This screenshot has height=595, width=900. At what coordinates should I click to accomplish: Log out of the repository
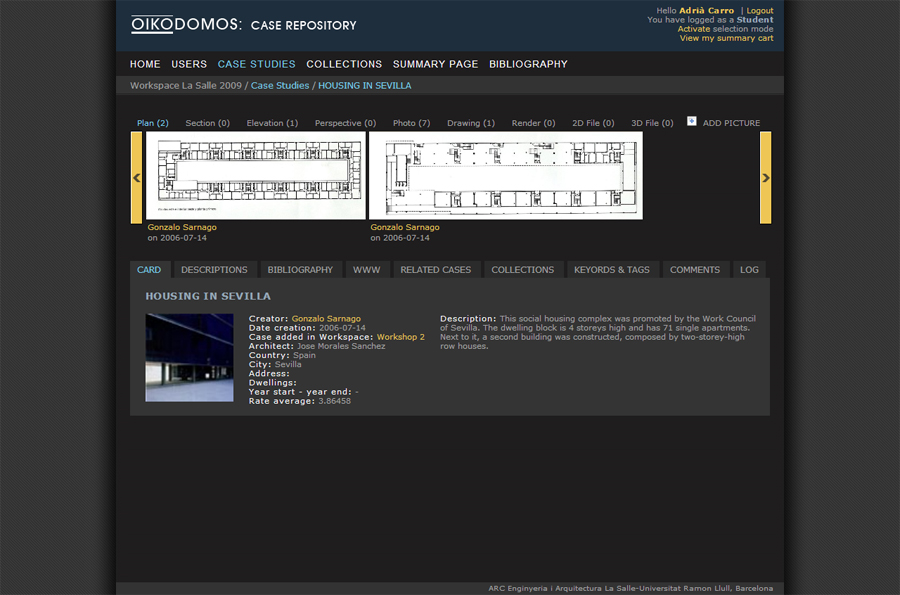click(759, 11)
